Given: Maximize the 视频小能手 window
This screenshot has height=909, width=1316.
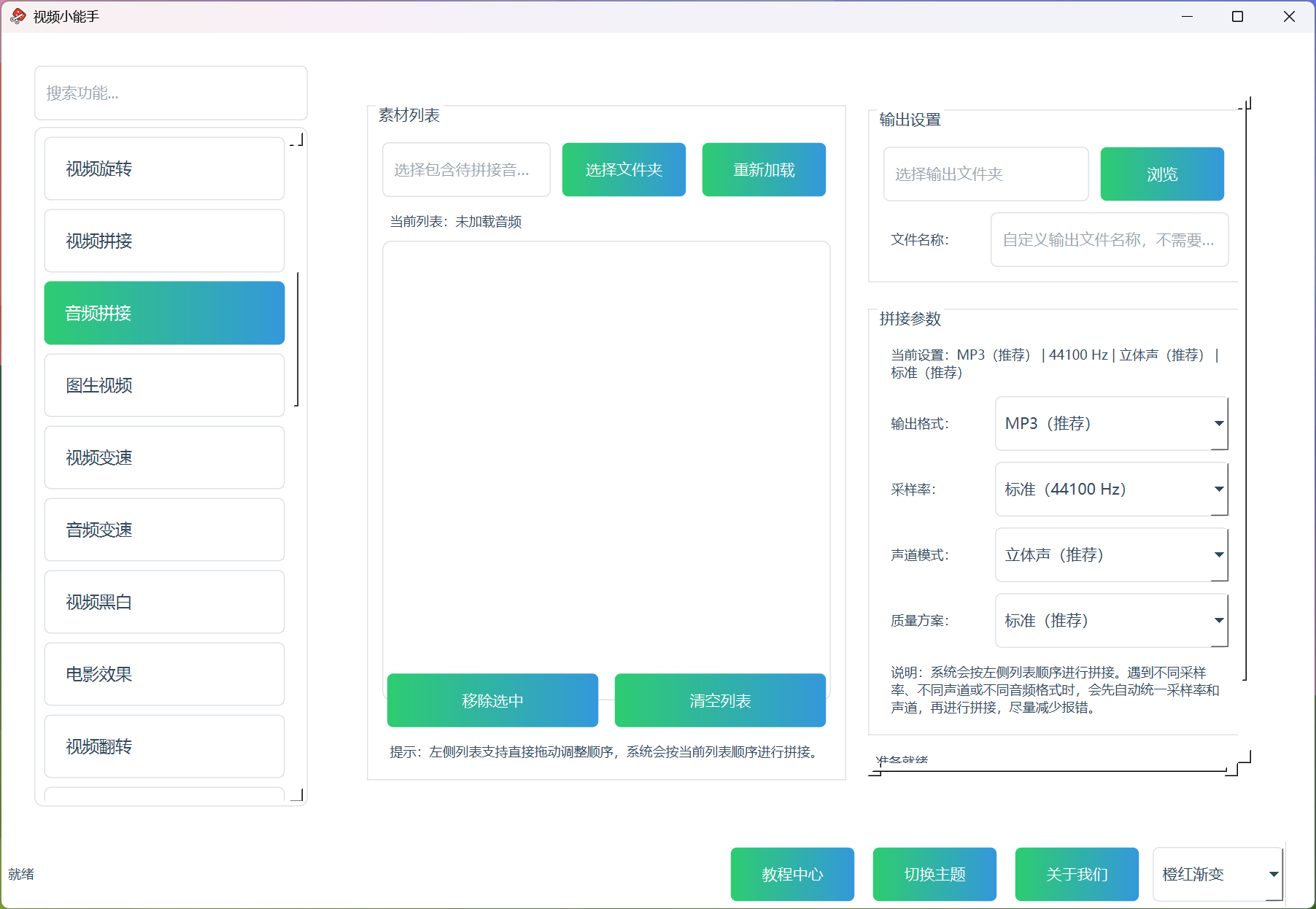Looking at the screenshot, I should (1238, 16).
